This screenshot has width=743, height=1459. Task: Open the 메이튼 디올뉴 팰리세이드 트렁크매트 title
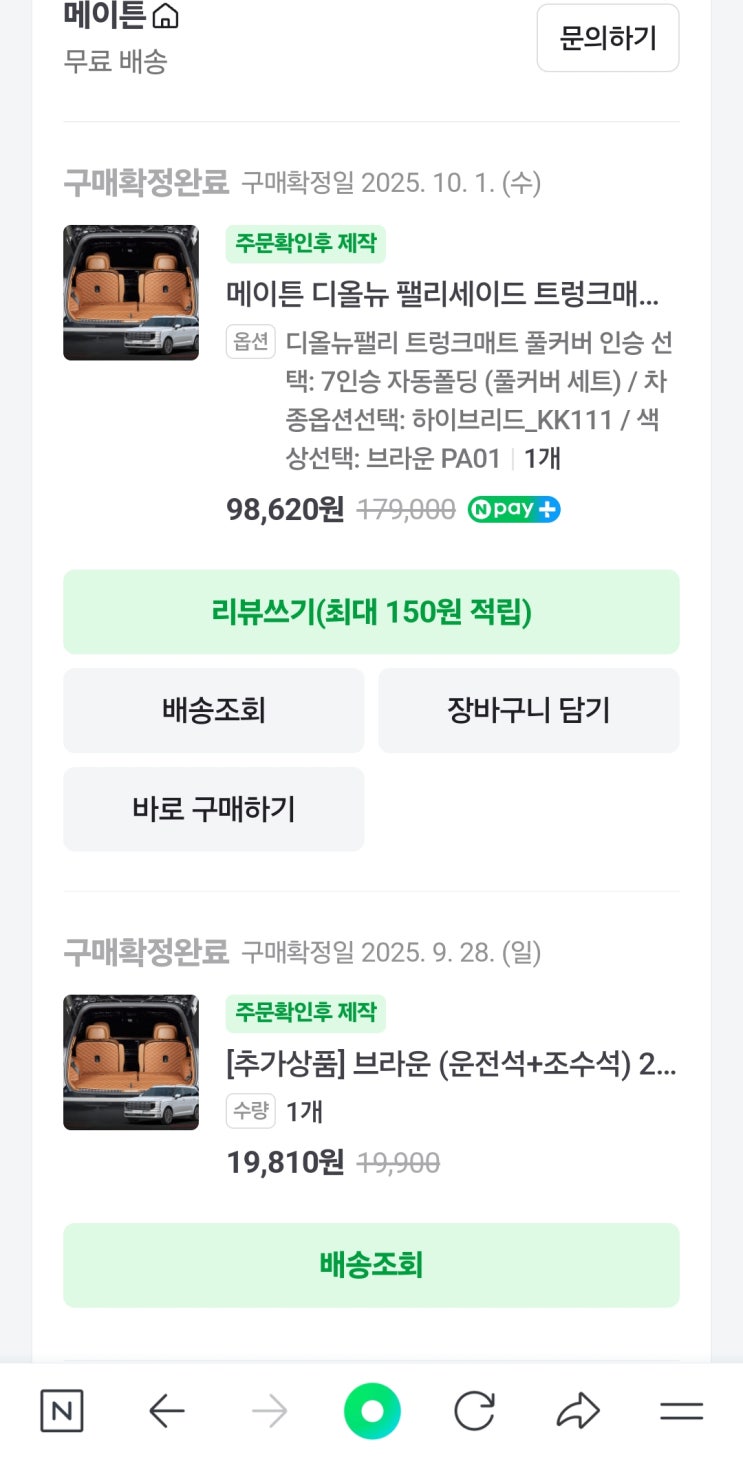[443, 295]
